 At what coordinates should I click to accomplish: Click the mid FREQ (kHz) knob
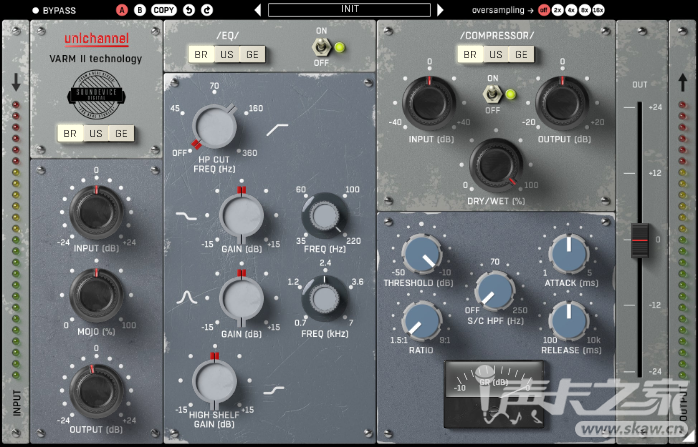[325, 298]
